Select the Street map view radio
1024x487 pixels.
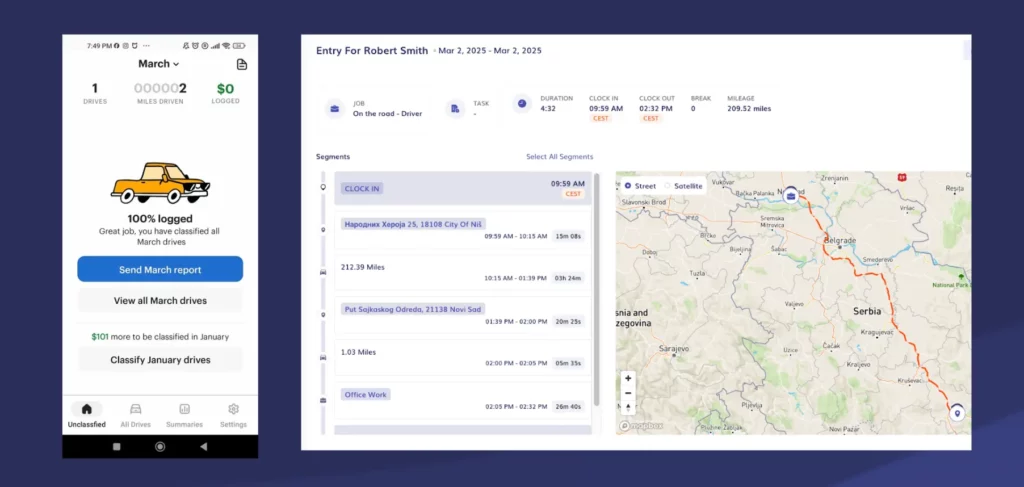628,186
